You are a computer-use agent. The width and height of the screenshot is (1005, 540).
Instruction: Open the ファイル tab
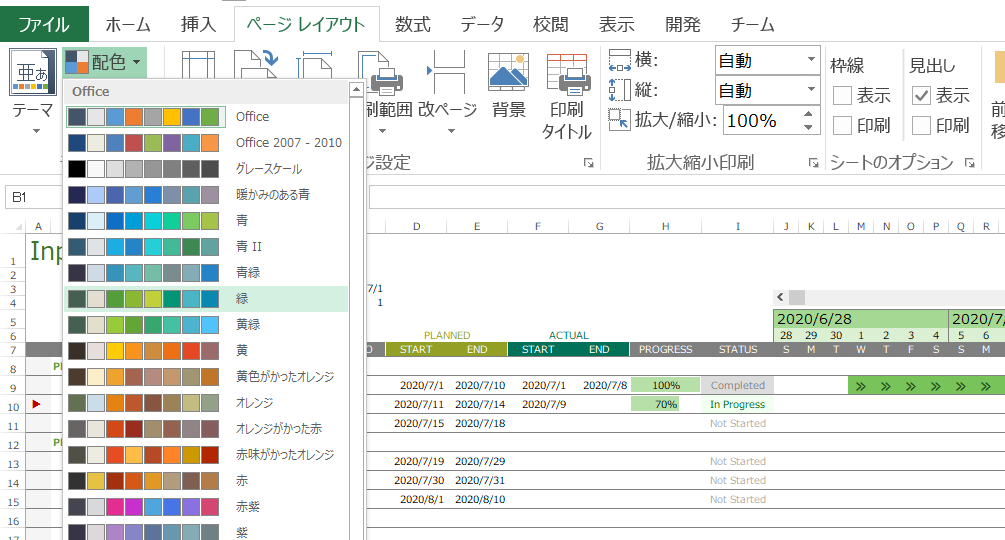click(x=44, y=24)
